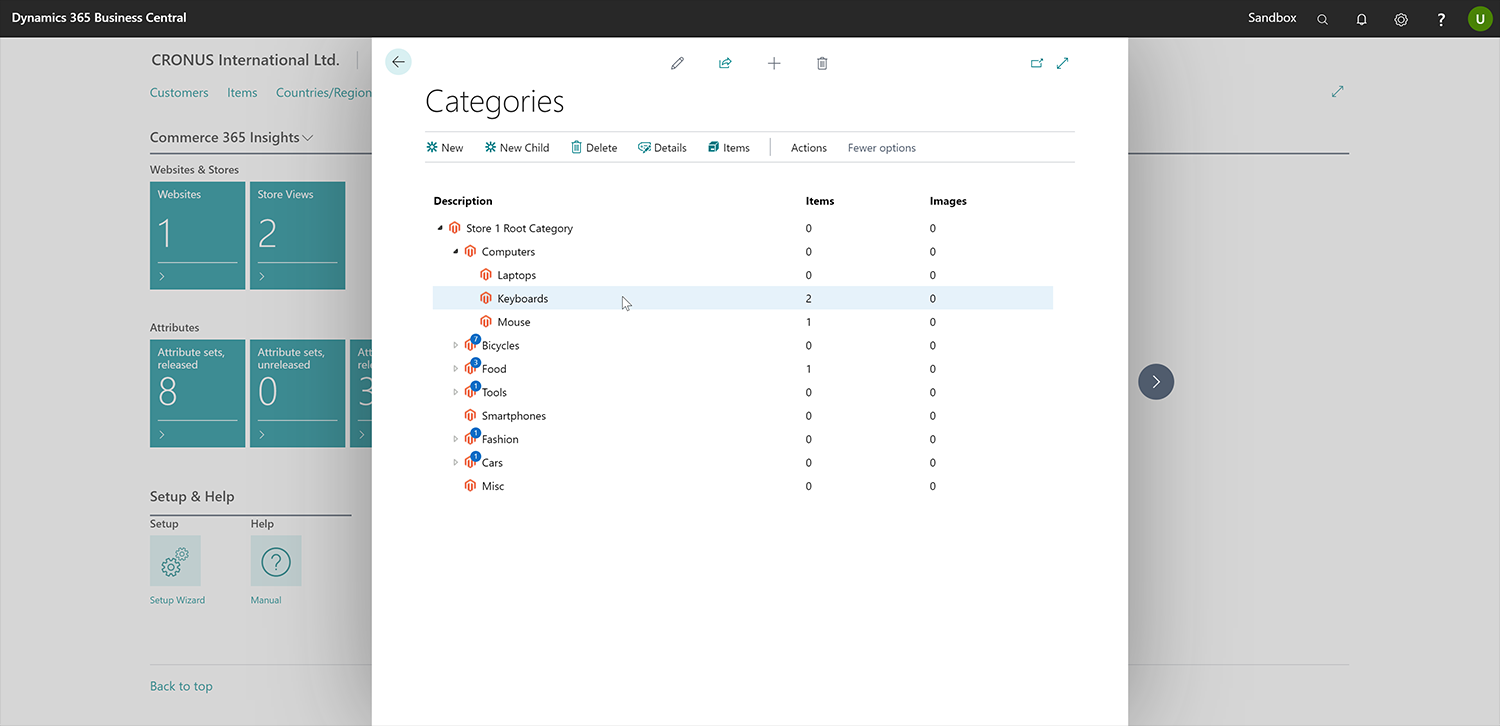Open search magnifier in top bar
Image resolution: width=1500 pixels, height=726 pixels.
[1322, 19]
